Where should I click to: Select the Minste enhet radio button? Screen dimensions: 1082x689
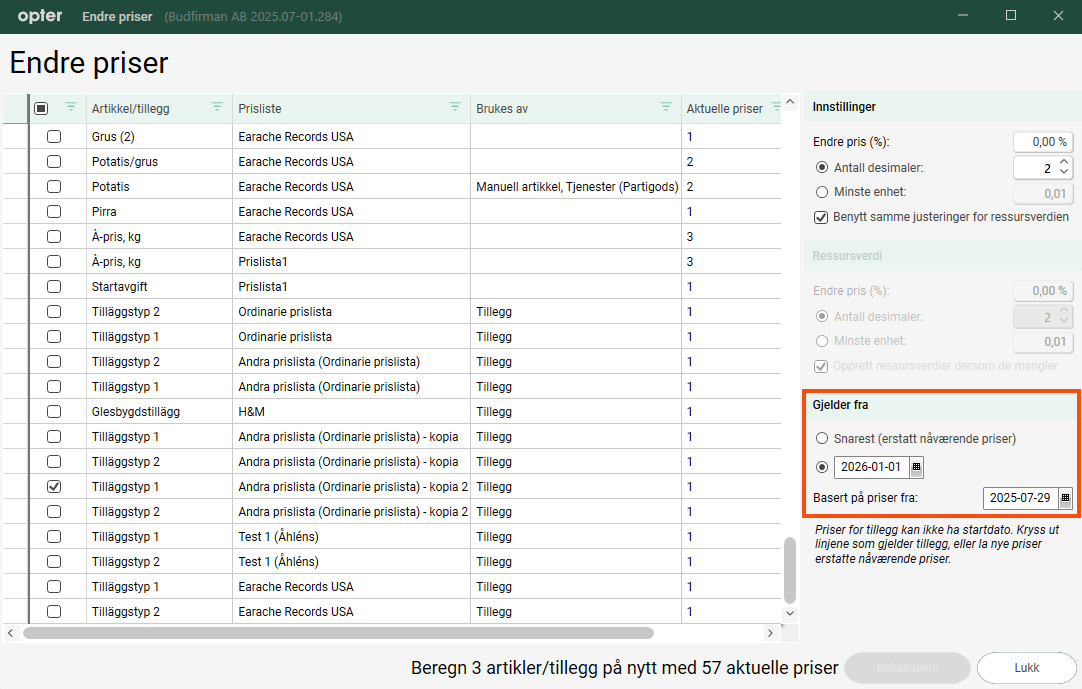pos(822,192)
